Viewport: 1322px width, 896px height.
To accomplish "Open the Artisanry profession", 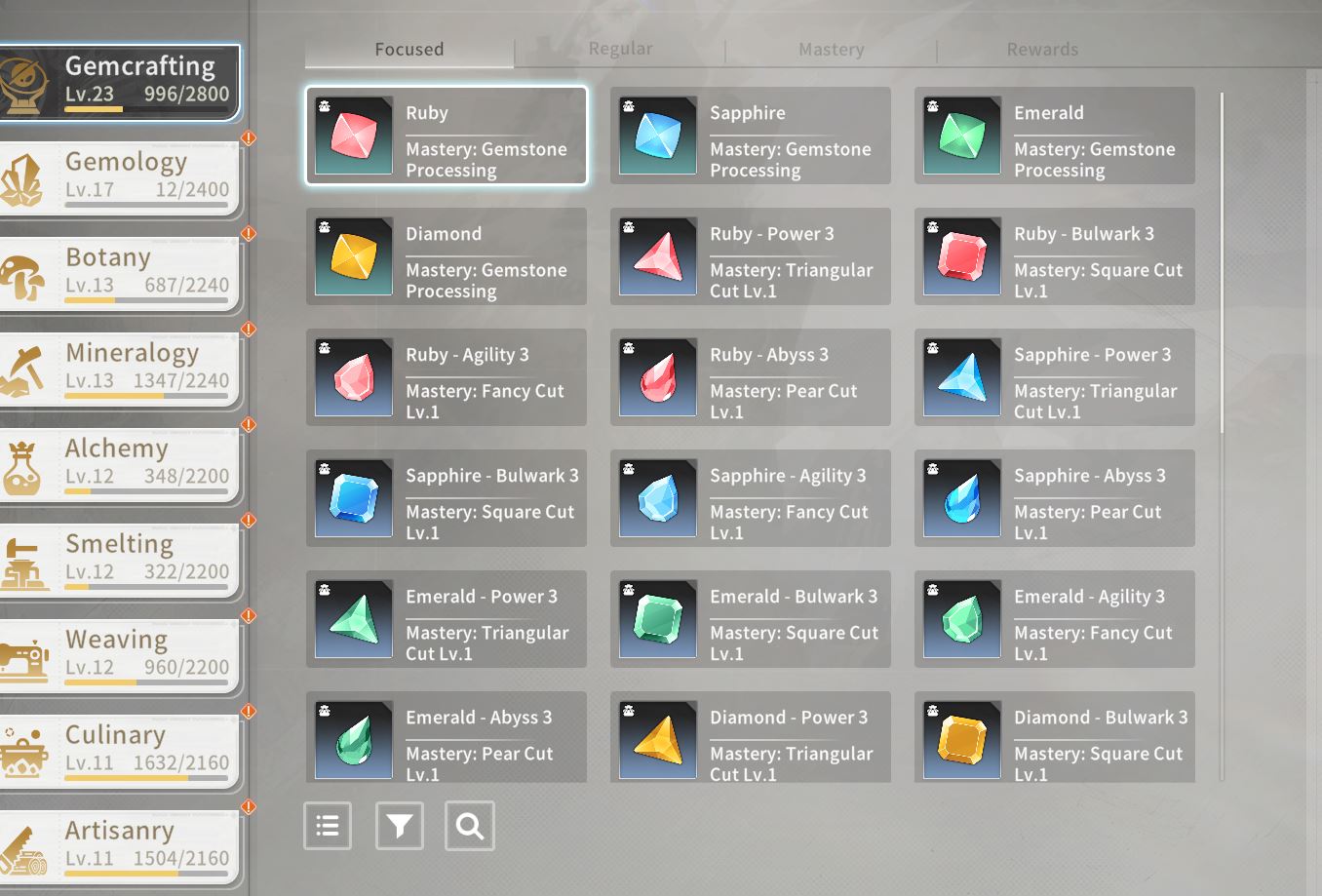I will coord(119,847).
